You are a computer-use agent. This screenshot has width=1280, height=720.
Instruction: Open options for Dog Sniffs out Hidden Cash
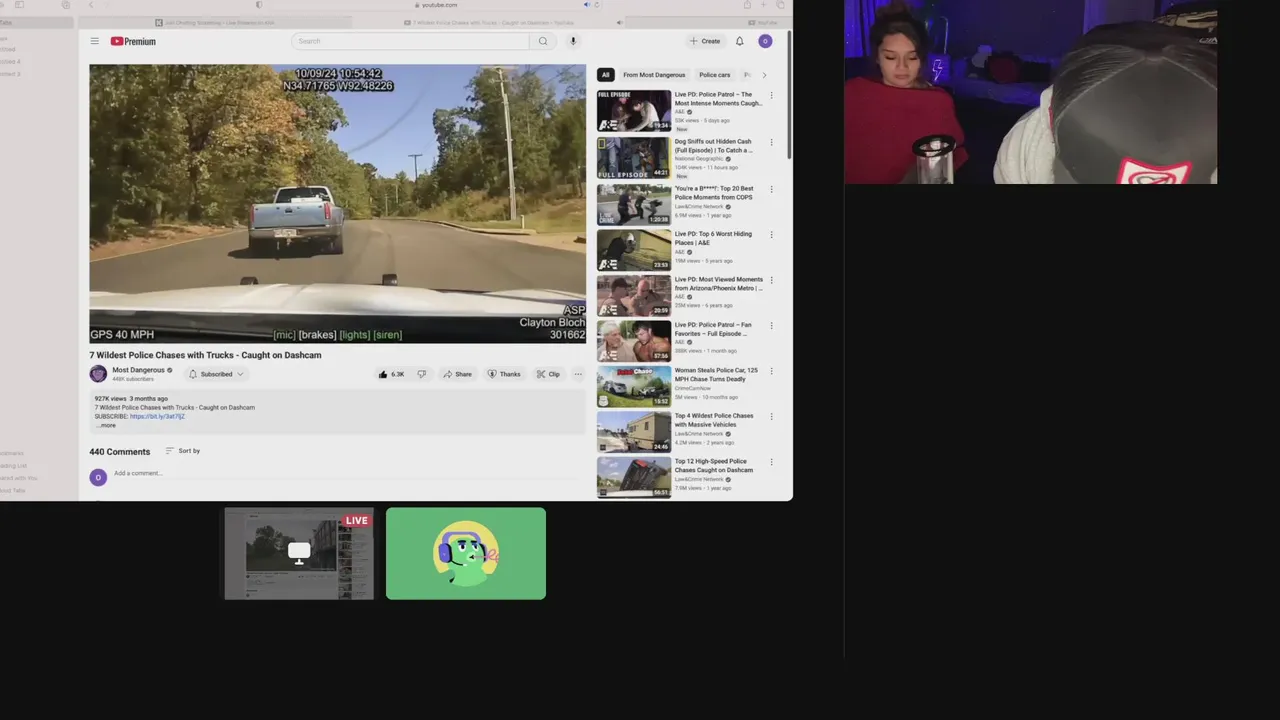tap(771, 142)
